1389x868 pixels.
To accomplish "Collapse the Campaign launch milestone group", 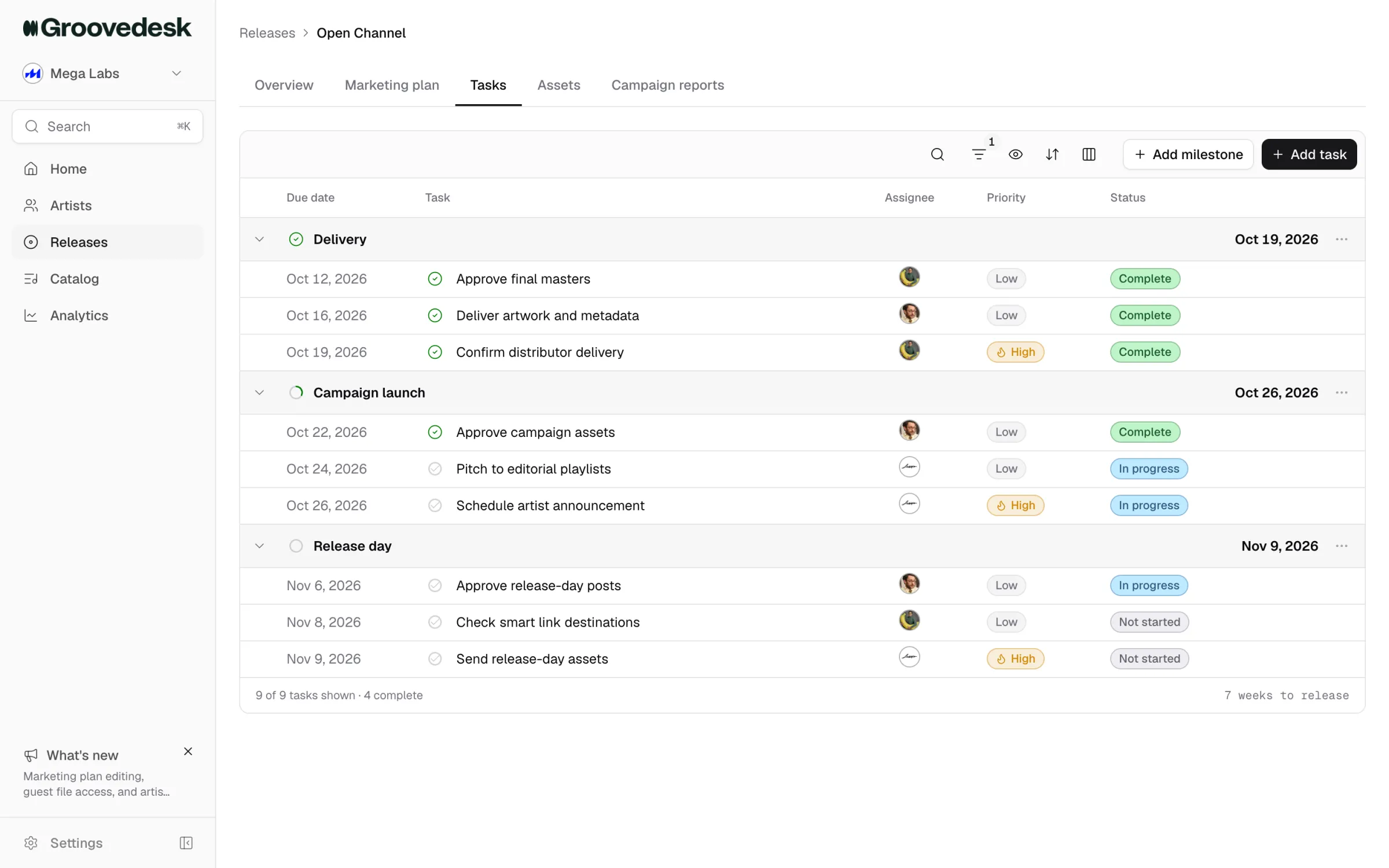I will [x=259, y=392].
